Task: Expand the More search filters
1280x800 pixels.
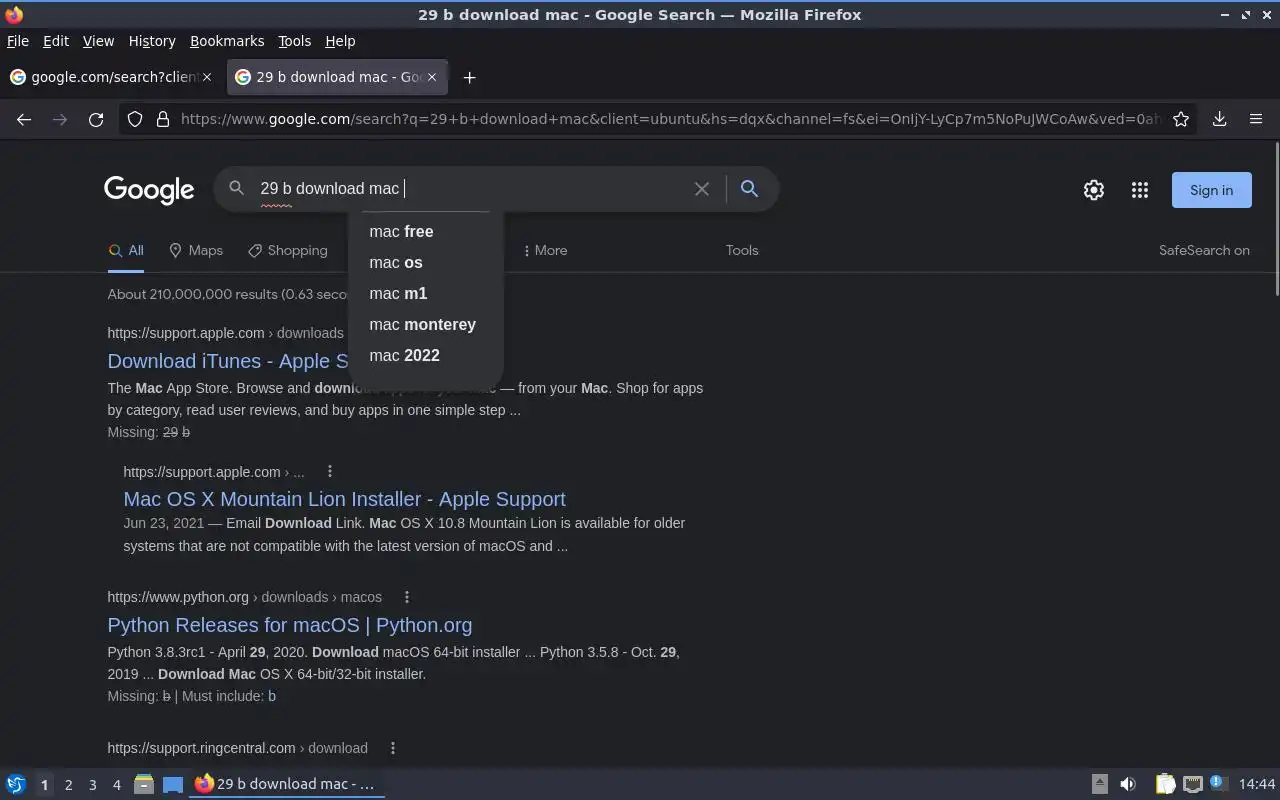Action: tap(545, 250)
